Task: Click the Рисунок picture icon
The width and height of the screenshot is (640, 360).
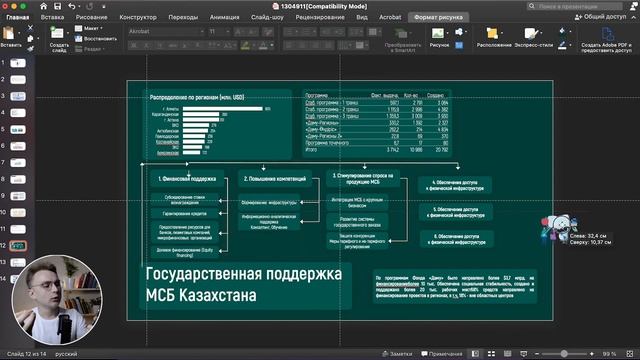Action: (438, 33)
